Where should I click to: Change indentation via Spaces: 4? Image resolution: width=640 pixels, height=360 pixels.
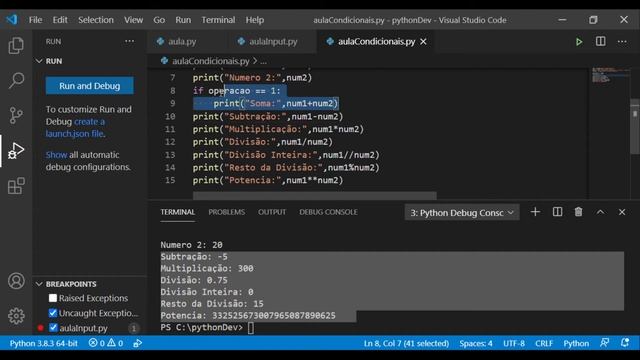476,343
